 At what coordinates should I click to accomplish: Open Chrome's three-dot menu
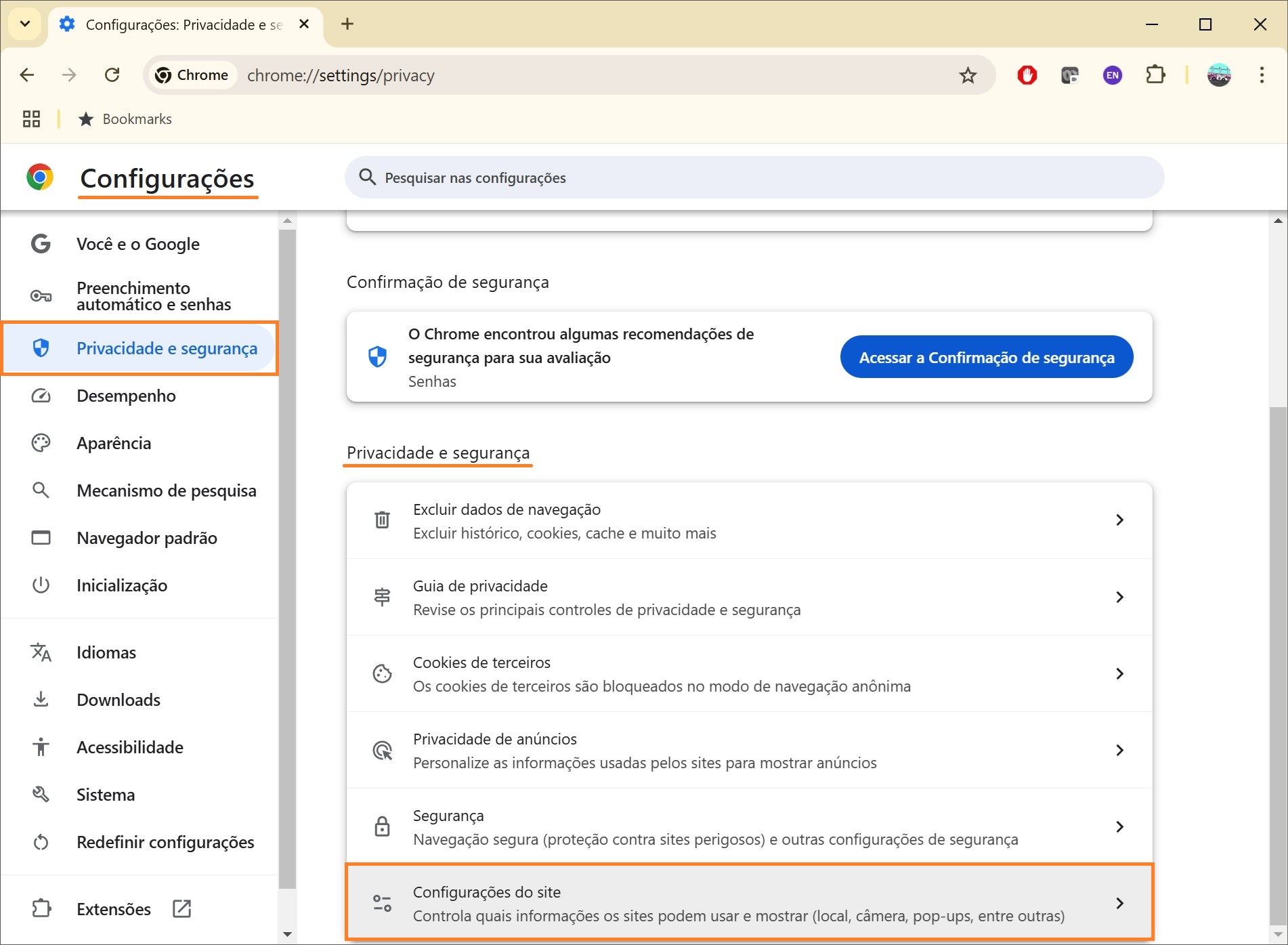point(1262,75)
